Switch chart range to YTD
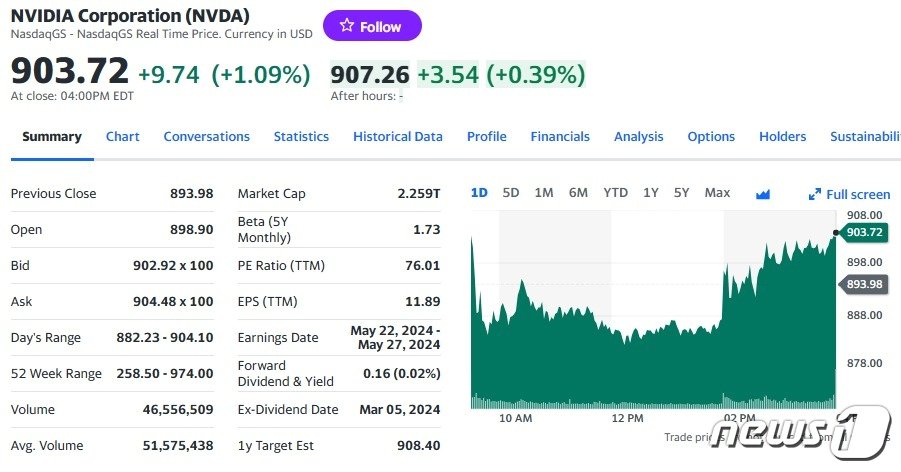901x472 pixels. pos(615,193)
